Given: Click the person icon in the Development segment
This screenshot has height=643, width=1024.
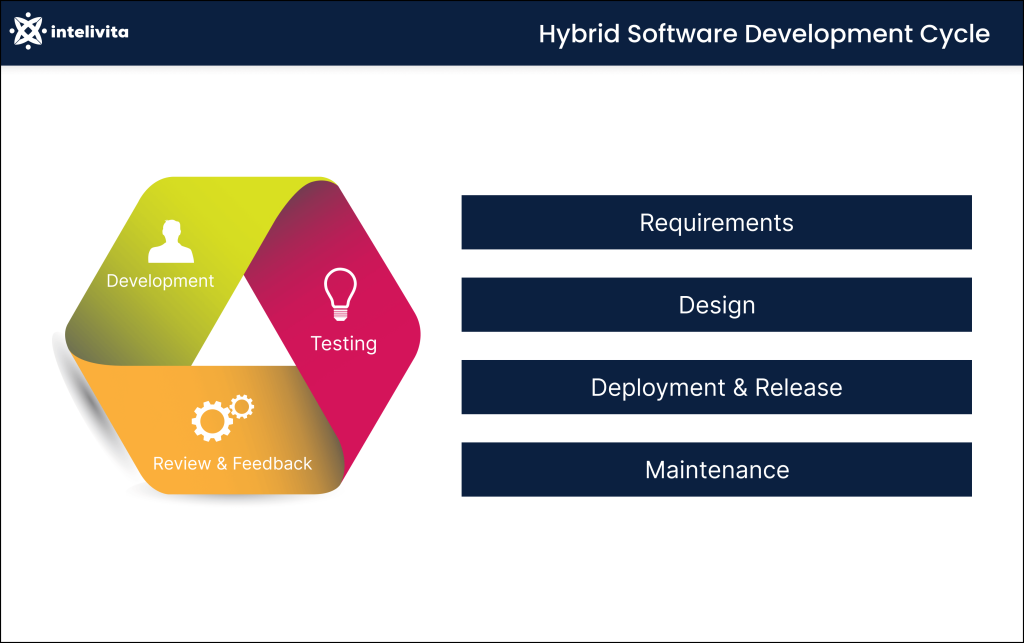Looking at the screenshot, I should point(172,239).
